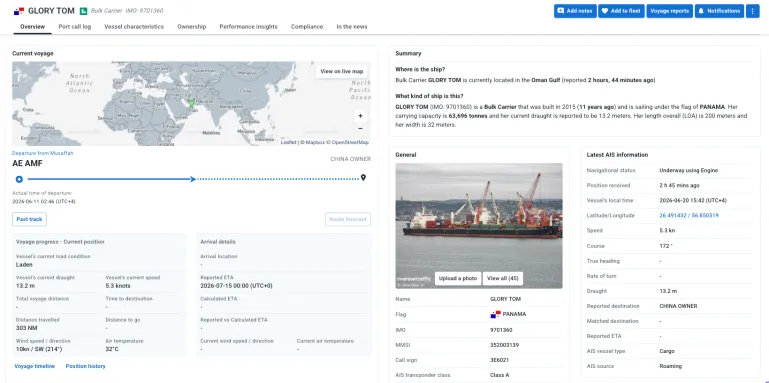
Task: Open the Voyage timeline link
Action: point(35,366)
